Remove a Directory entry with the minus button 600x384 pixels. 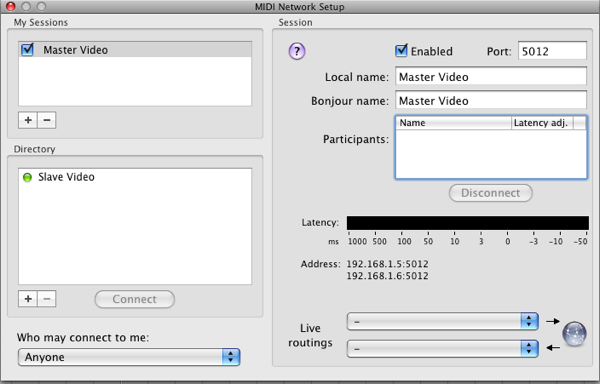click(47, 299)
